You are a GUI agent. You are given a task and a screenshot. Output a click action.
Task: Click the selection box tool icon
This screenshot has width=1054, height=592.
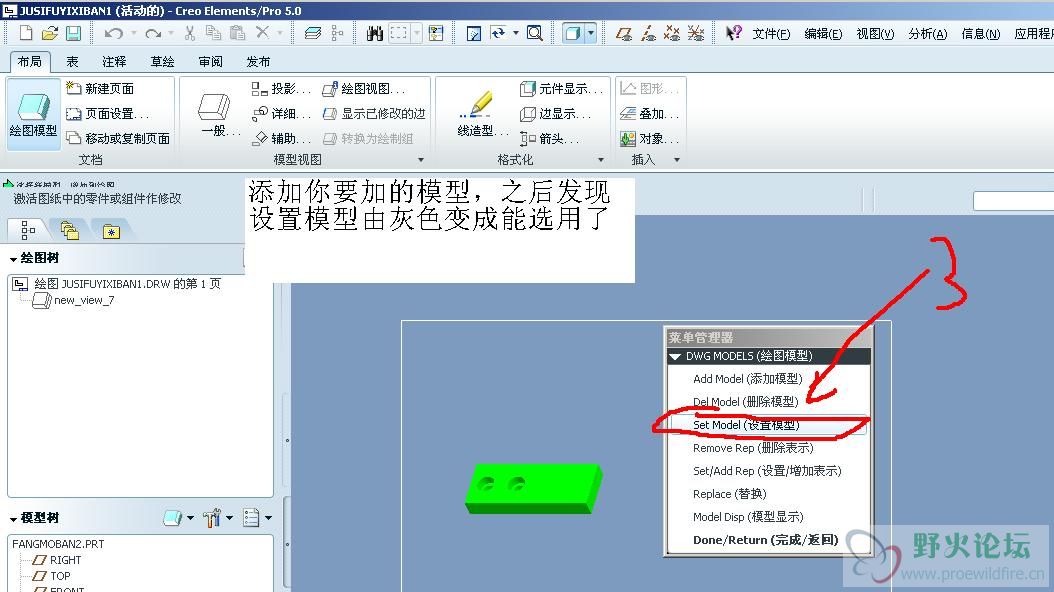(x=399, y=32)
